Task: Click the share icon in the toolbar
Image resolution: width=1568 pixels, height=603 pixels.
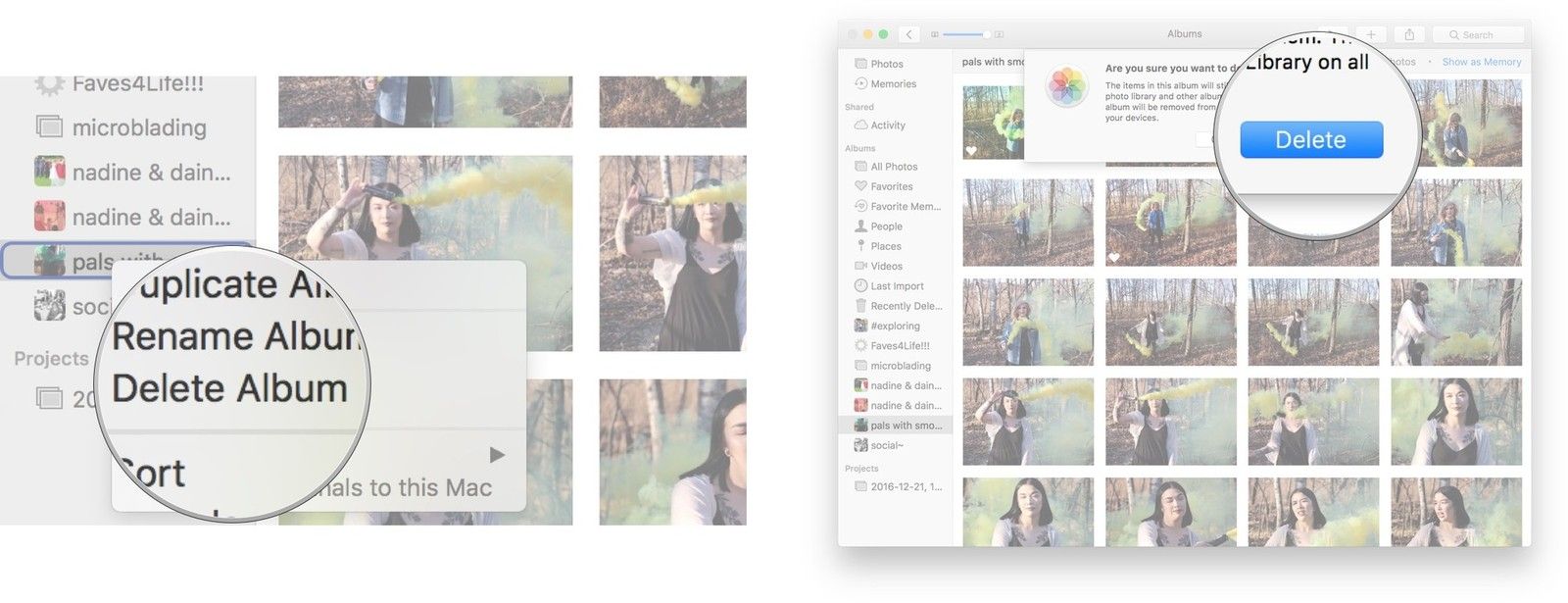Action: click(x=1408, y=34)
